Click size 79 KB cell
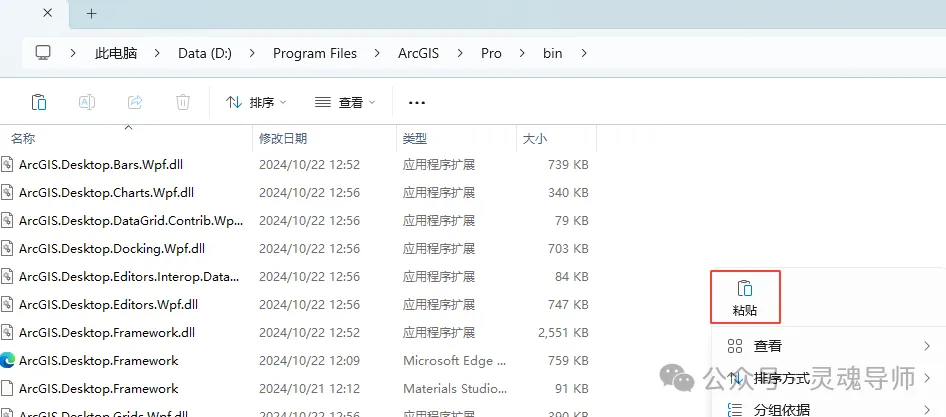The height and width of the screenshot is (417, 946). (571, 221)
